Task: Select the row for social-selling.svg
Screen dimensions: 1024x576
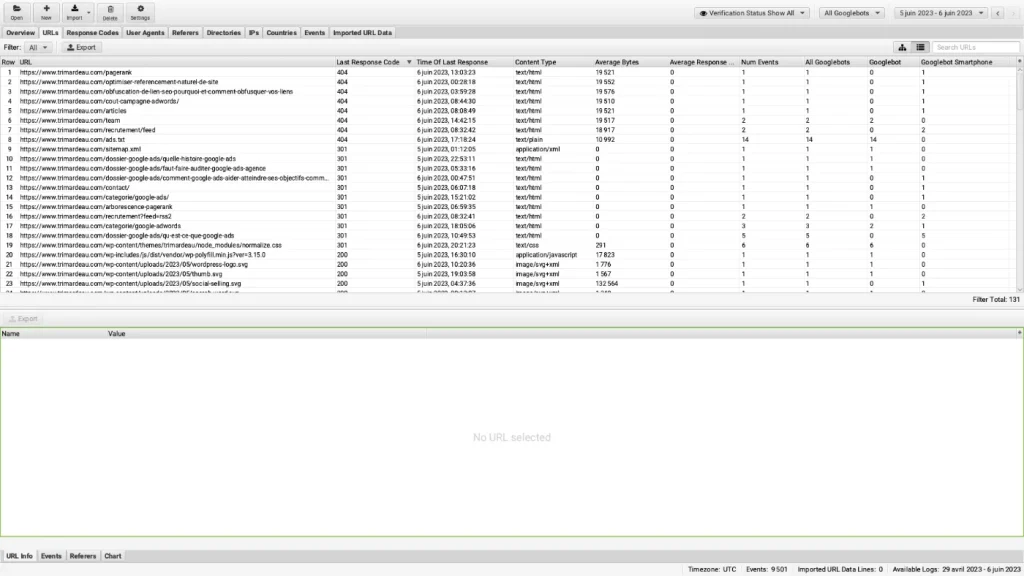Action: (509, 284)
